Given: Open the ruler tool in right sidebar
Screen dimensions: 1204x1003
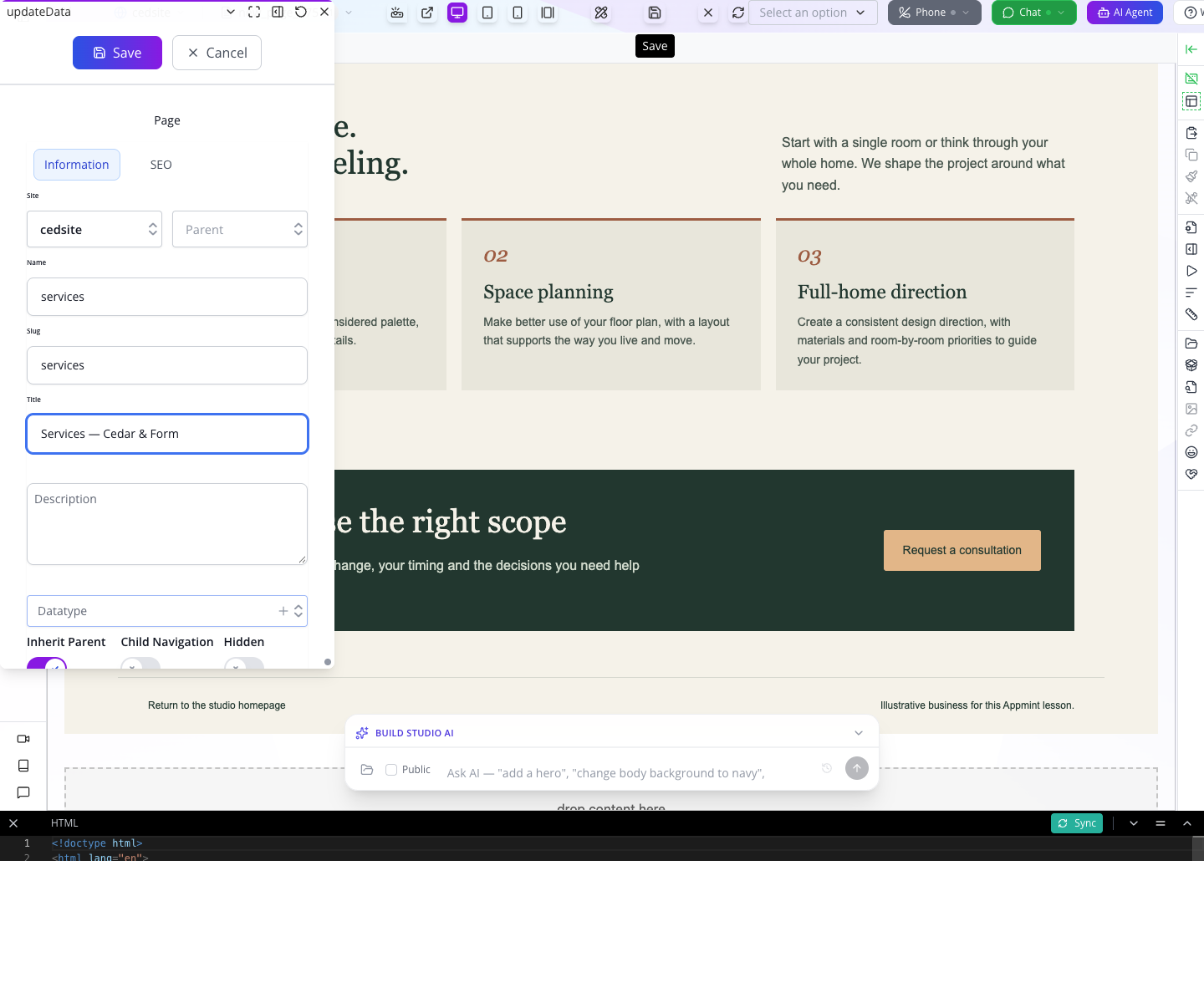Looking at the screenshot, I should [1191, 314].
